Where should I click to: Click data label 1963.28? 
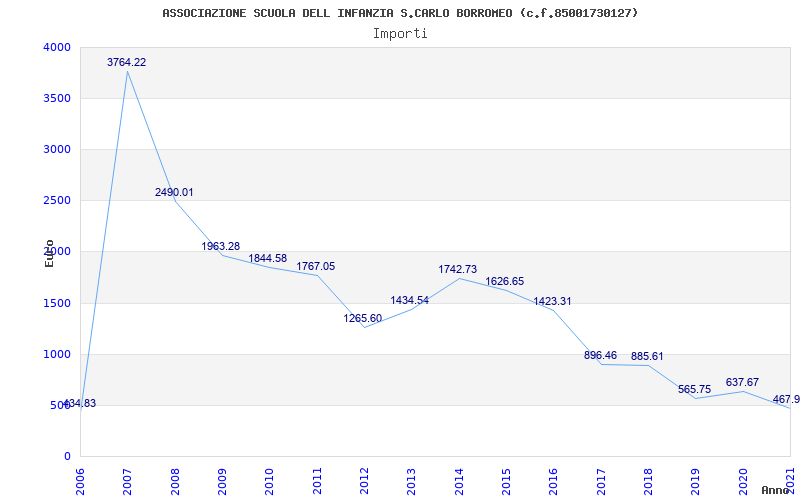tap(220, 246)
